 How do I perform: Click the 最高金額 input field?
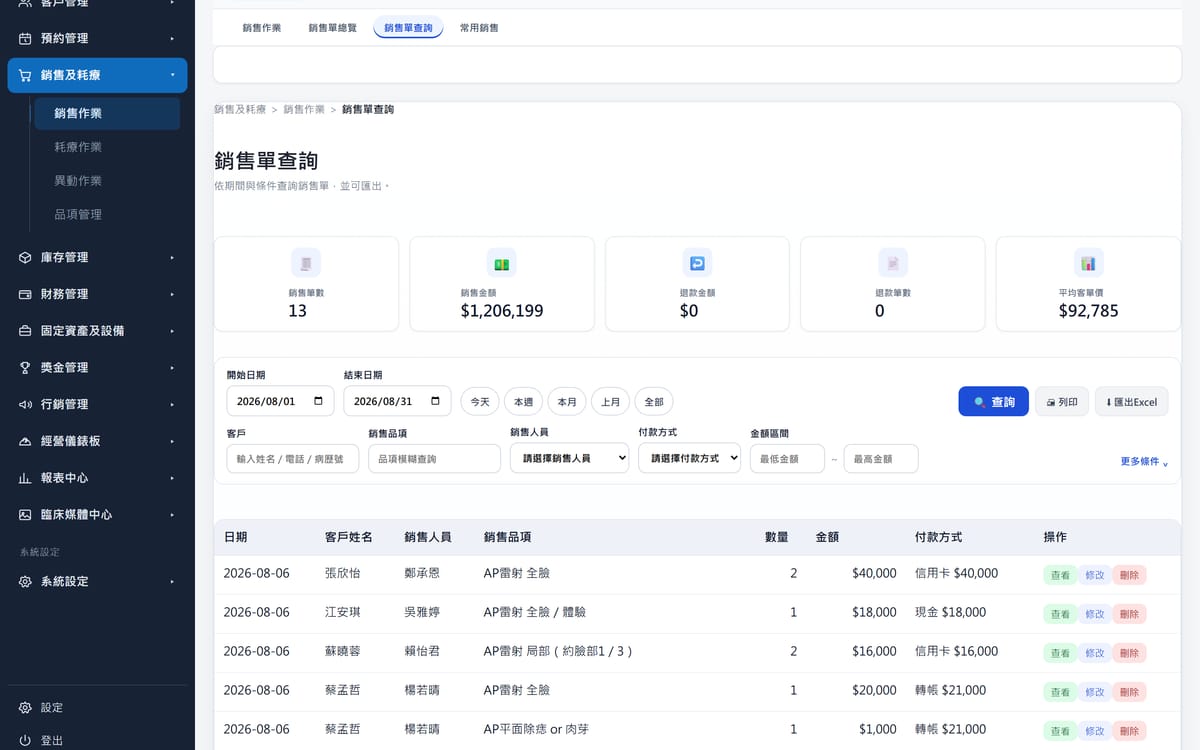coord(881,459)
